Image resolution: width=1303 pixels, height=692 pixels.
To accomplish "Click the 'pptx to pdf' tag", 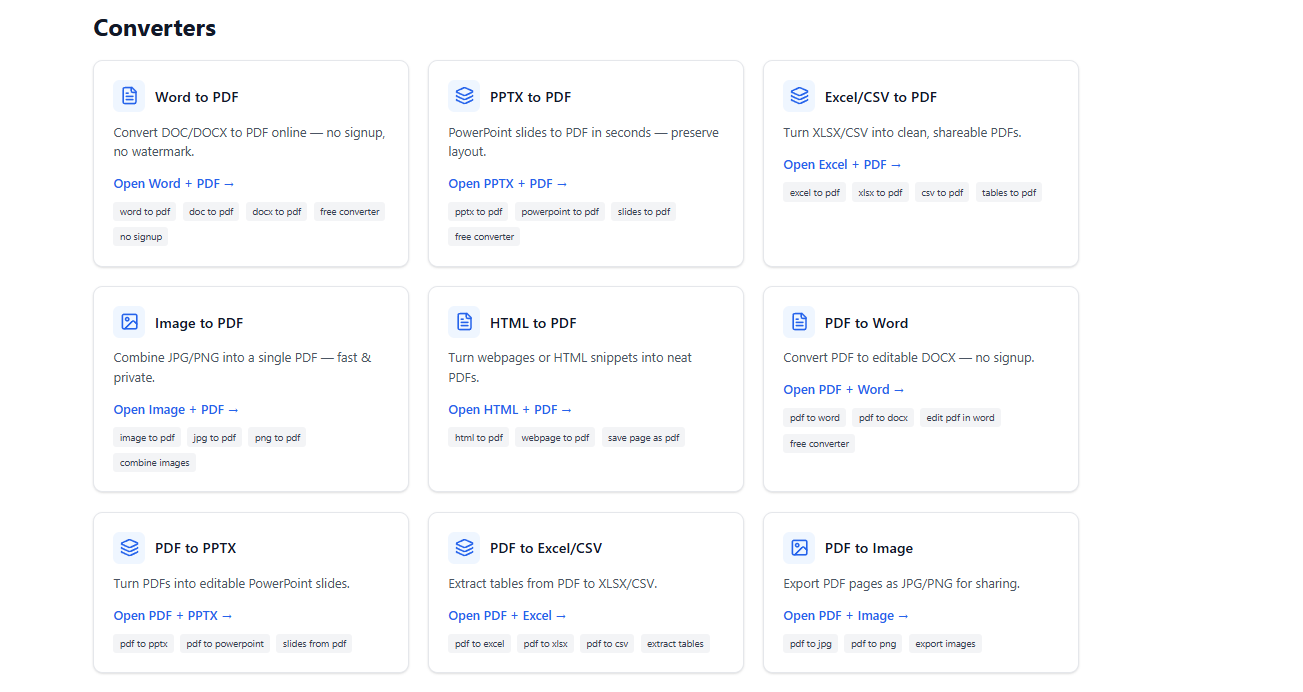I will 479,212.
